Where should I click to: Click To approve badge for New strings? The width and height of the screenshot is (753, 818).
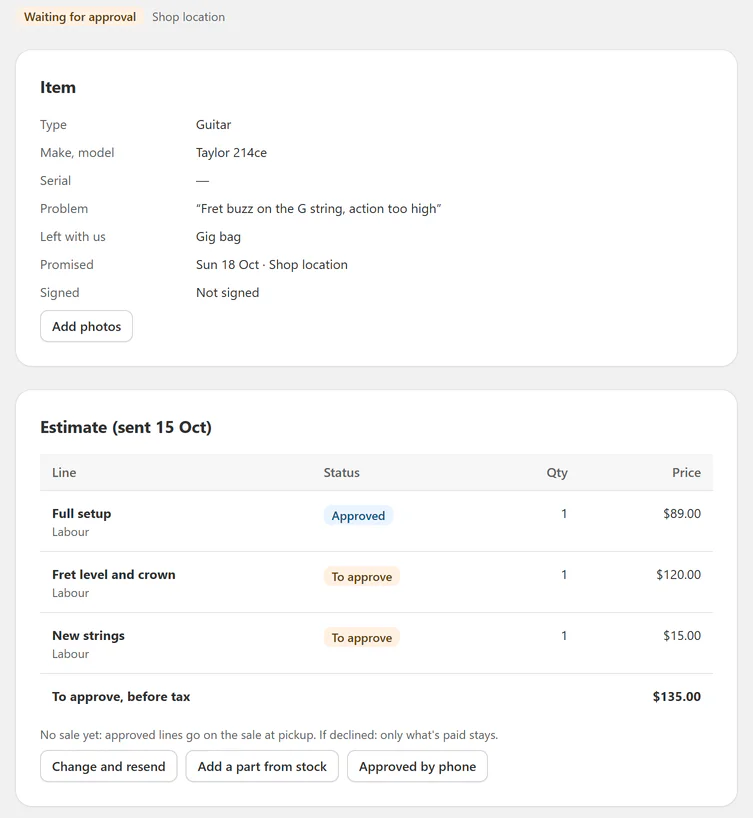(362, 637)
